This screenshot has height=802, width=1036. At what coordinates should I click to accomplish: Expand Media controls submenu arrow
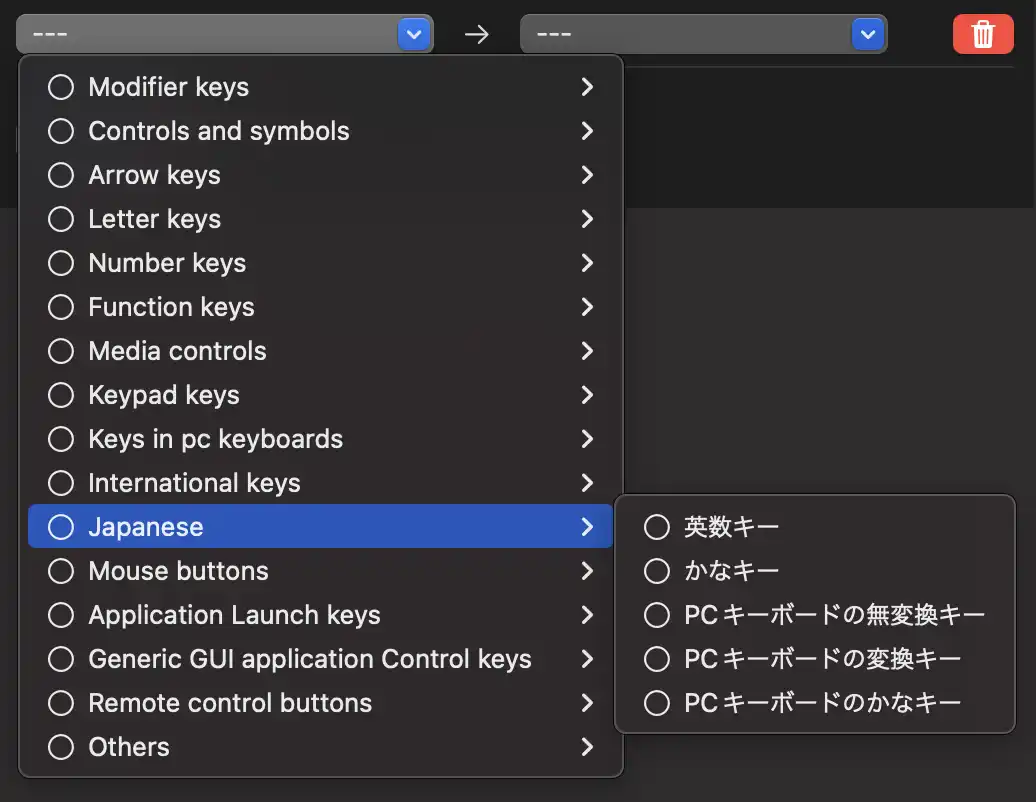tap(587, 351)
